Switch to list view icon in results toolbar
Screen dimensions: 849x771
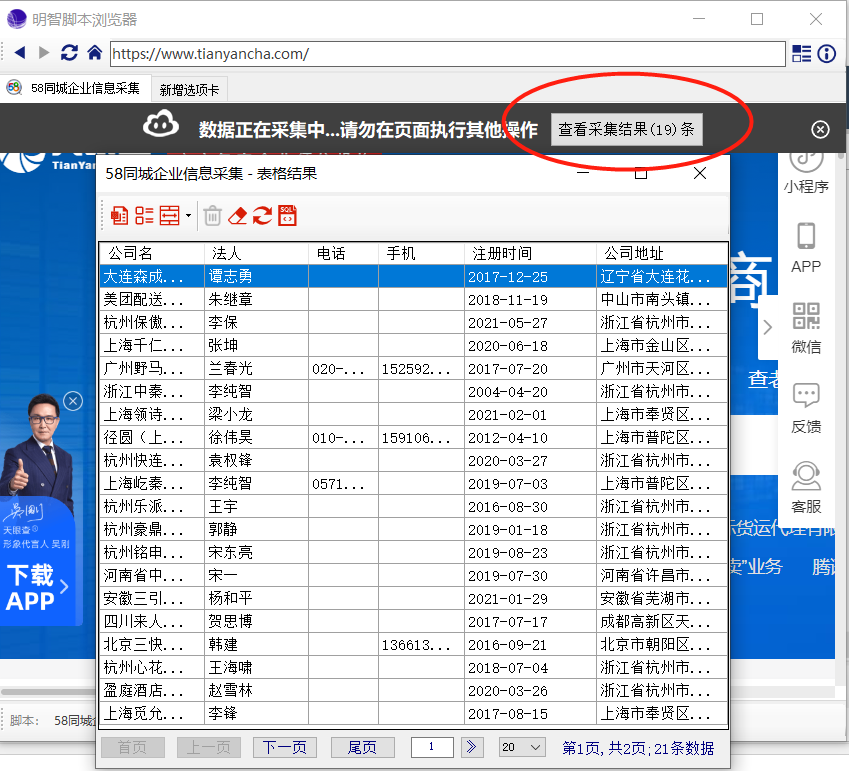(144, 215)
